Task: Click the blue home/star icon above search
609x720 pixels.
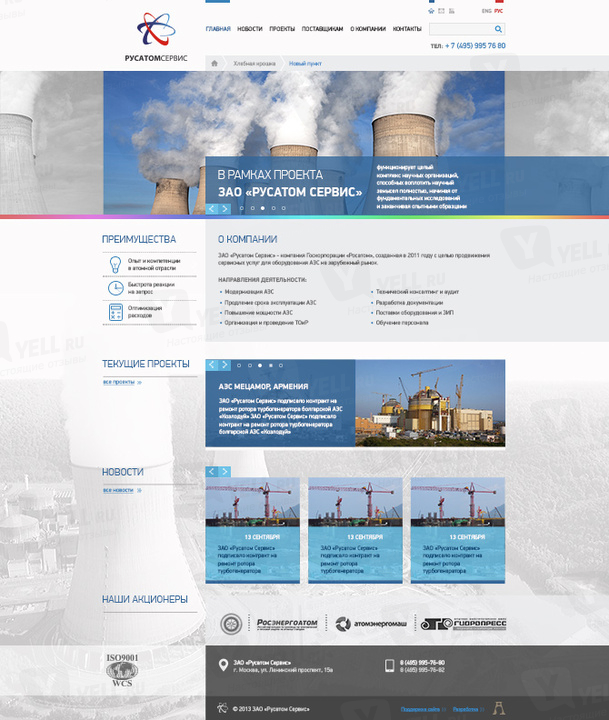Action: 431,11
